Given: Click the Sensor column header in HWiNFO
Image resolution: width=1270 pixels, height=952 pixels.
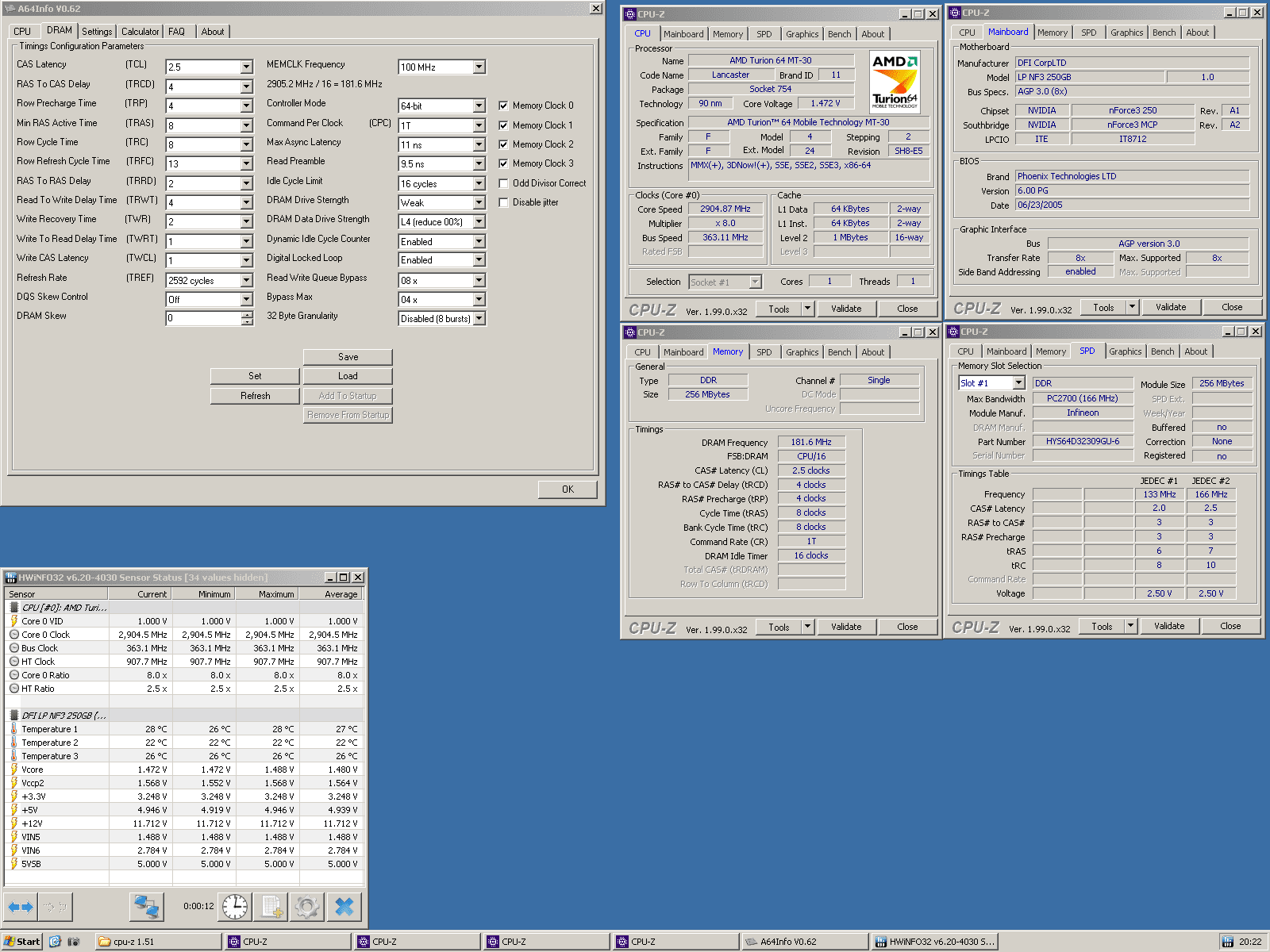Looking at the screenshot, I should click(x=56, y=593).
